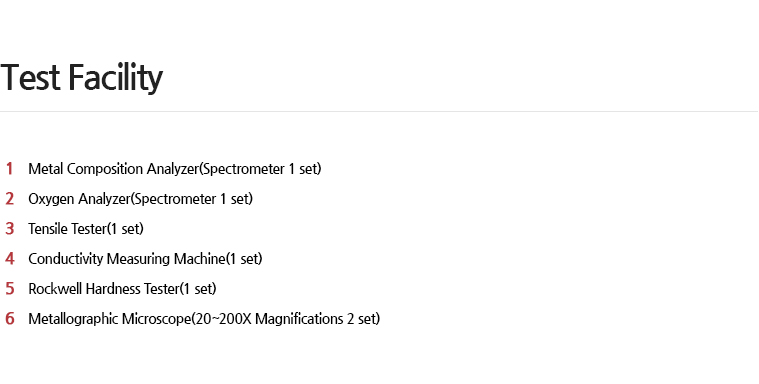Select the red number 6 marker
759x384 pixels.
pyautogui.click(x=10, y=319)
